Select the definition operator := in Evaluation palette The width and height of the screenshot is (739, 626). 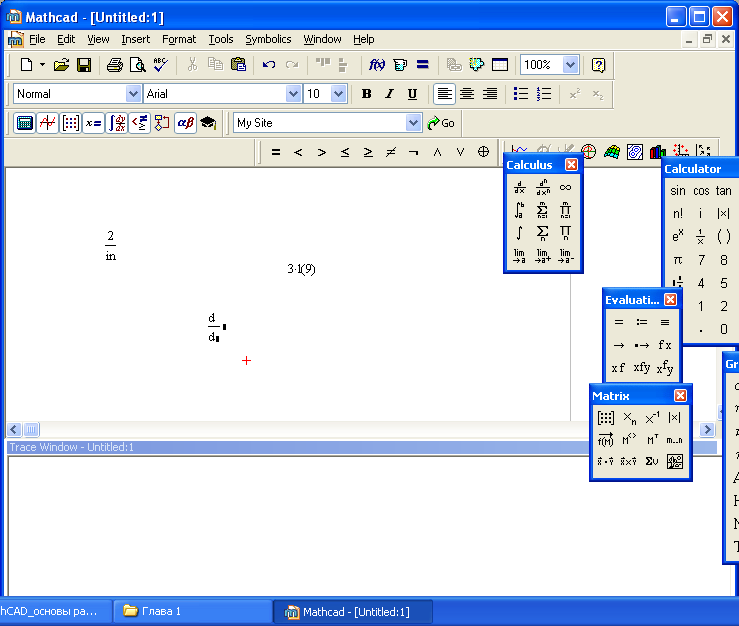pos(642,322)
